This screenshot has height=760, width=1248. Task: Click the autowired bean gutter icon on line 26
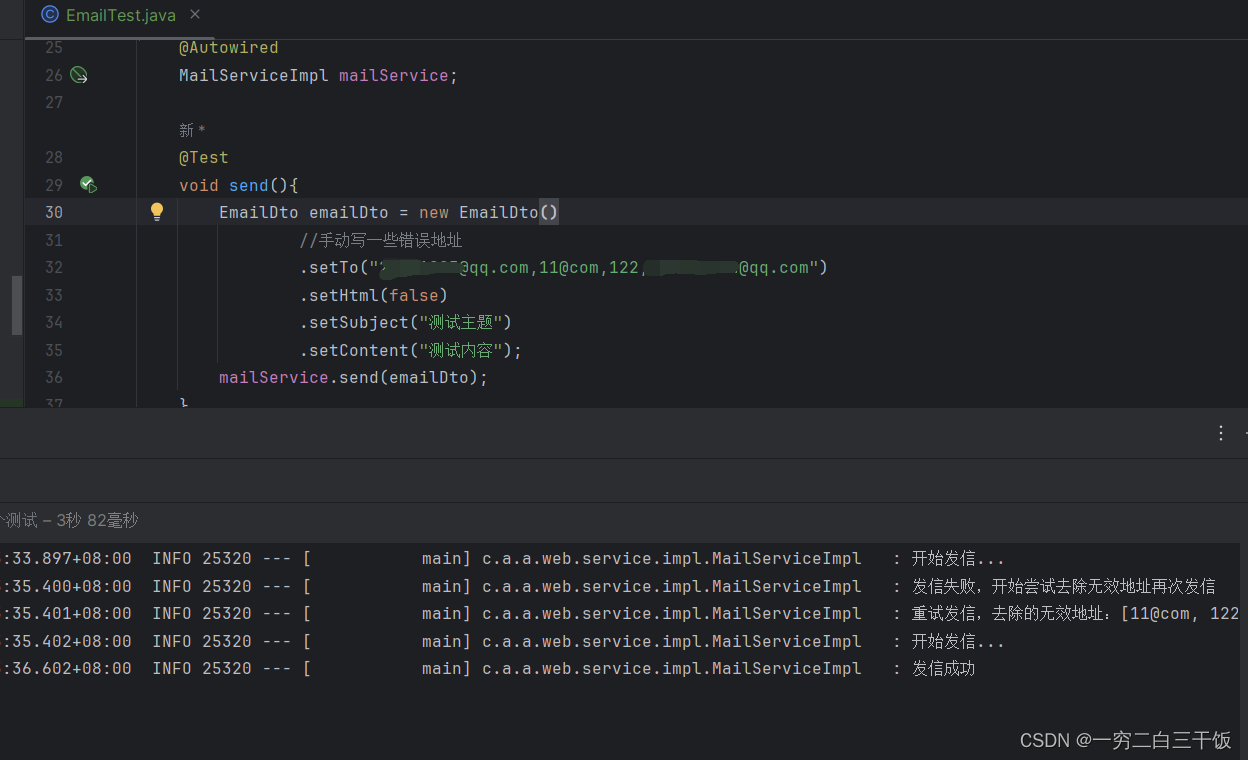pos(79,75)
